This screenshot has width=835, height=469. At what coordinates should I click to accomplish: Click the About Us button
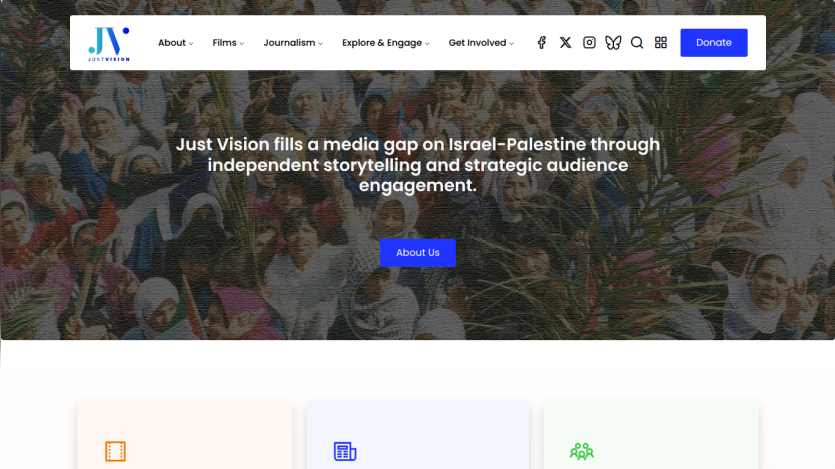click(418, 253)
